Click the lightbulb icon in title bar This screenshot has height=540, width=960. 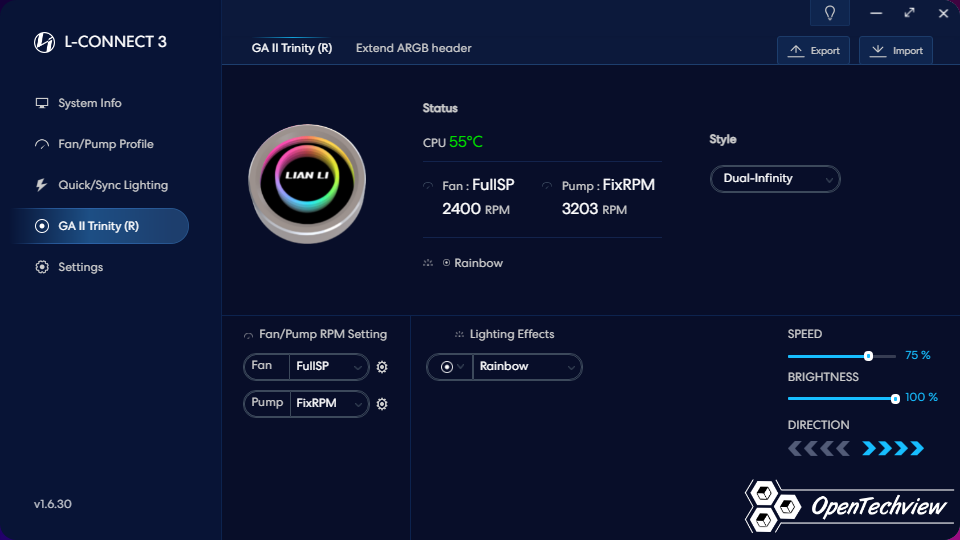(x=830, y=13)
